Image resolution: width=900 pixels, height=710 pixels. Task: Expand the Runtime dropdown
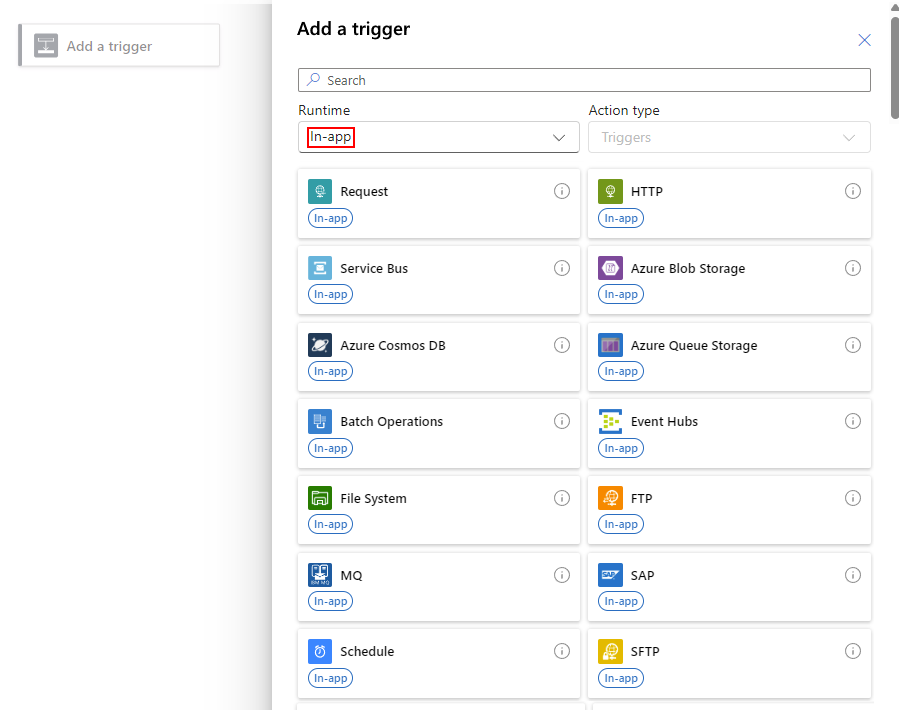point(439,137)
